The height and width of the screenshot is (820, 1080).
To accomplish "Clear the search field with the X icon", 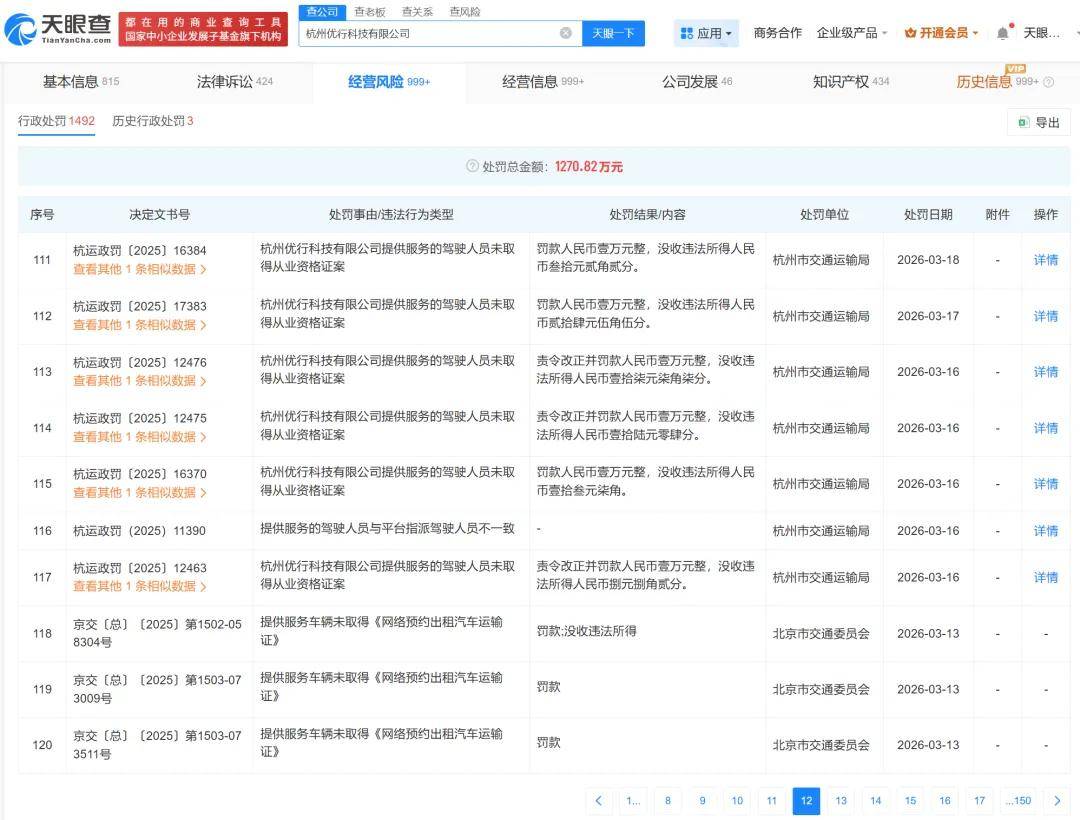I will point(565,33).
